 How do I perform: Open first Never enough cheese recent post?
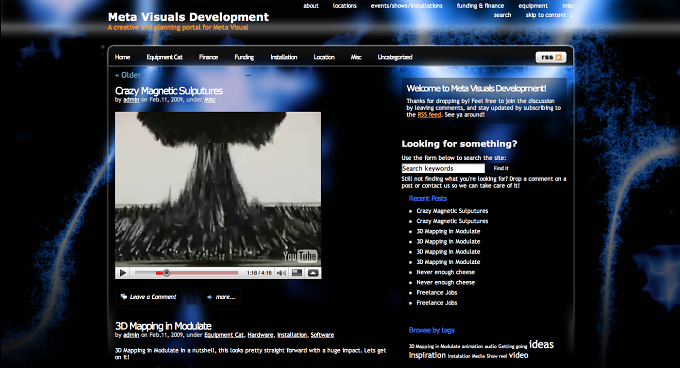click(445, 272)
